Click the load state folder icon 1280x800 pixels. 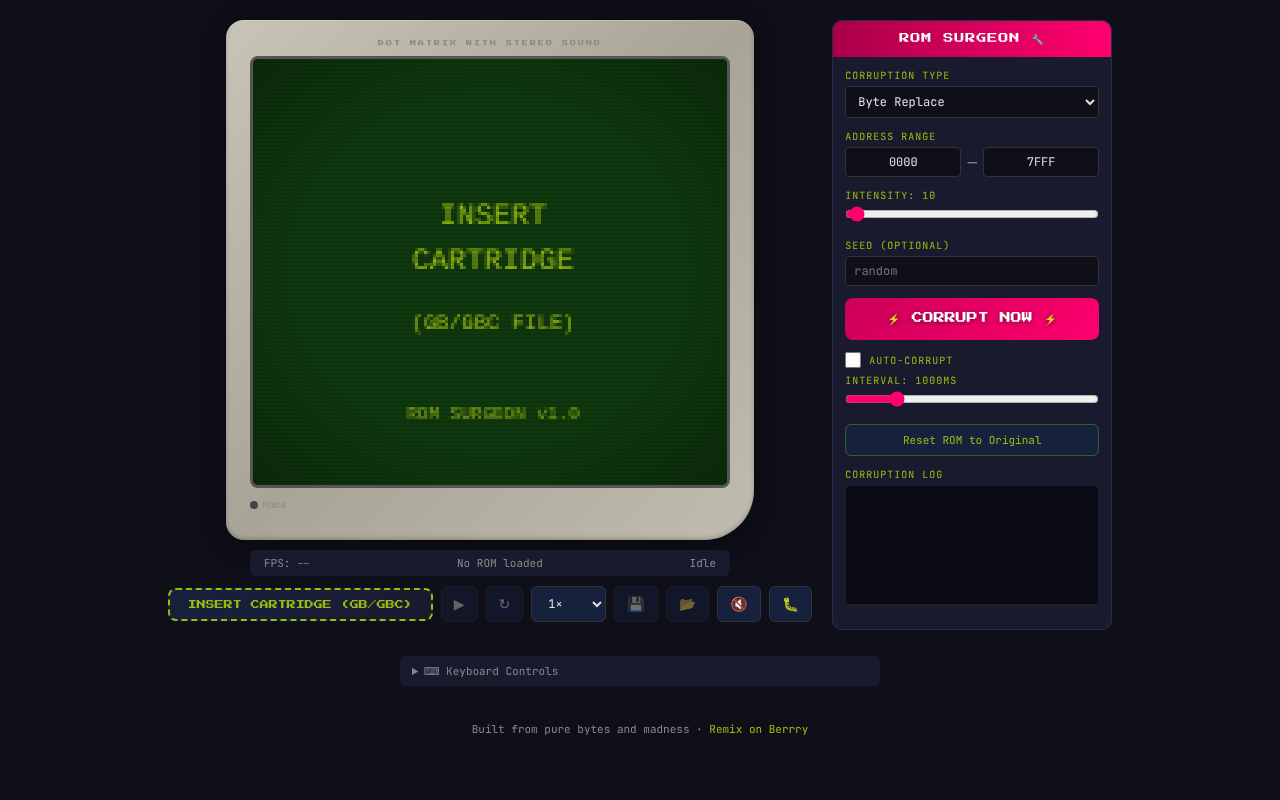coord(687,604)
